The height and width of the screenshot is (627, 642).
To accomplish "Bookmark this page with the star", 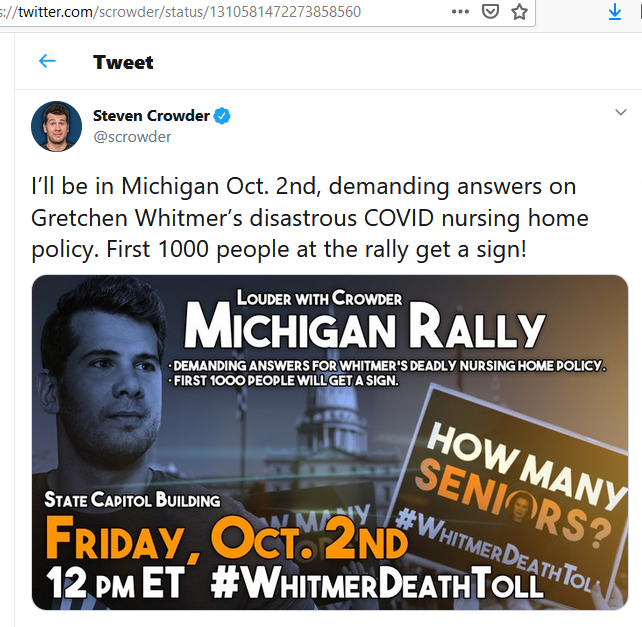I will coord(519,11).
